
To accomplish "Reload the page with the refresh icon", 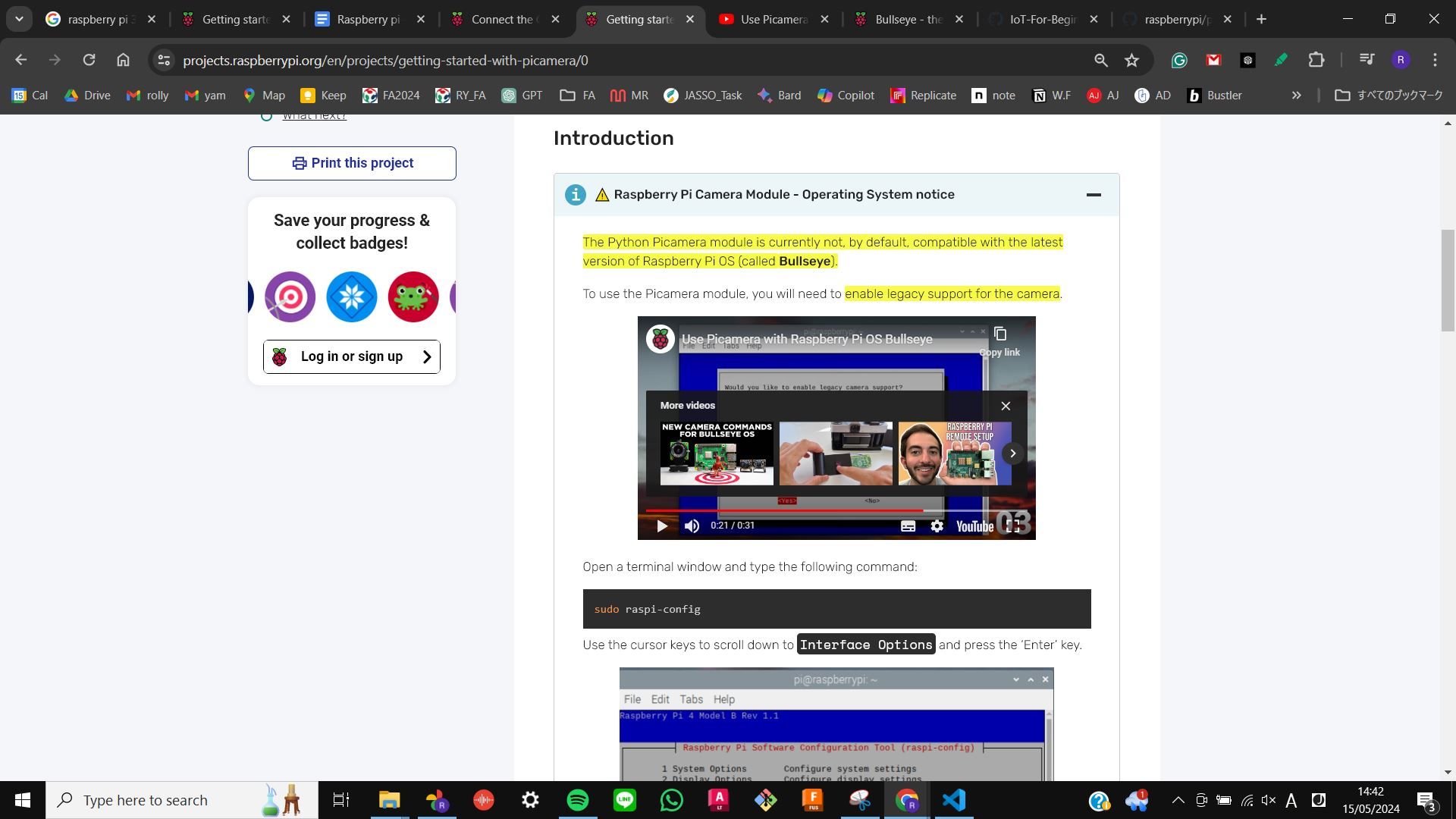I will [89, 60].
